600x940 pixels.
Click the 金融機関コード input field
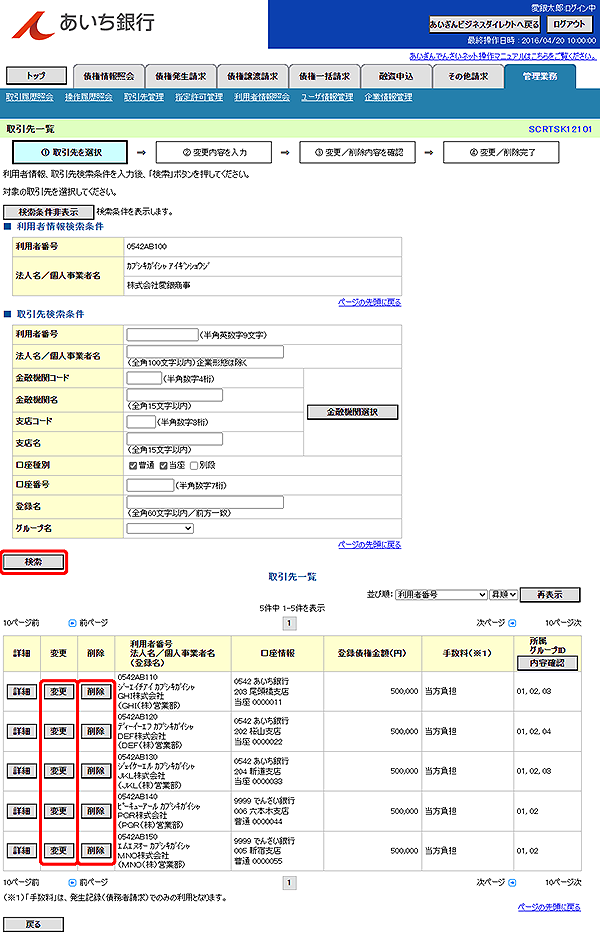click(x=144, y=378)
